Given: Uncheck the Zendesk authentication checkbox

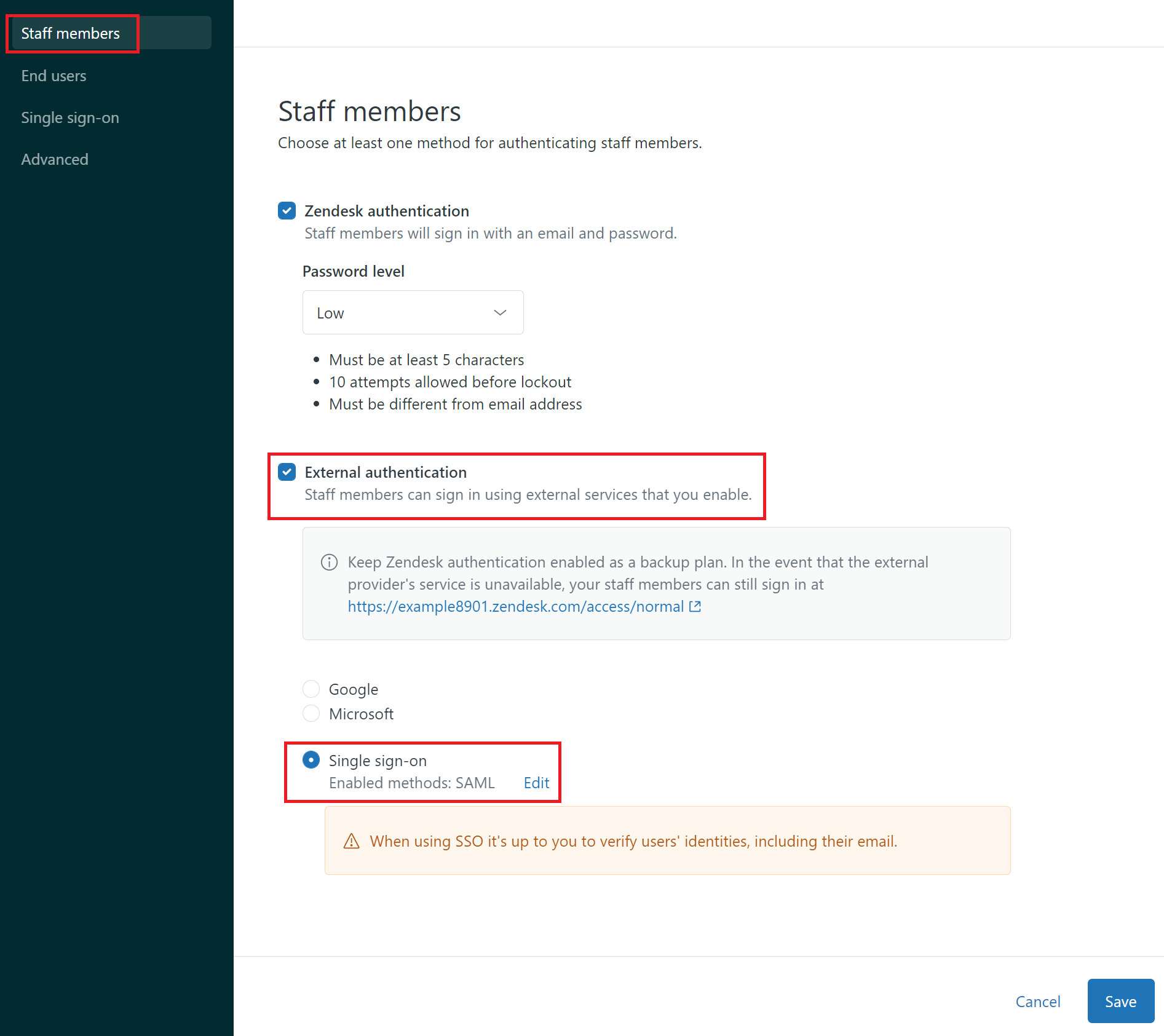Looking at the screenshot, I should (x=287, y=211).
